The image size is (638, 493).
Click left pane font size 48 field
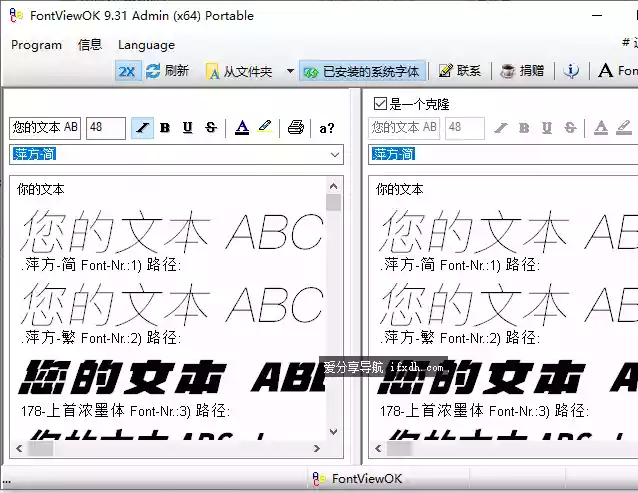point(106,128)
